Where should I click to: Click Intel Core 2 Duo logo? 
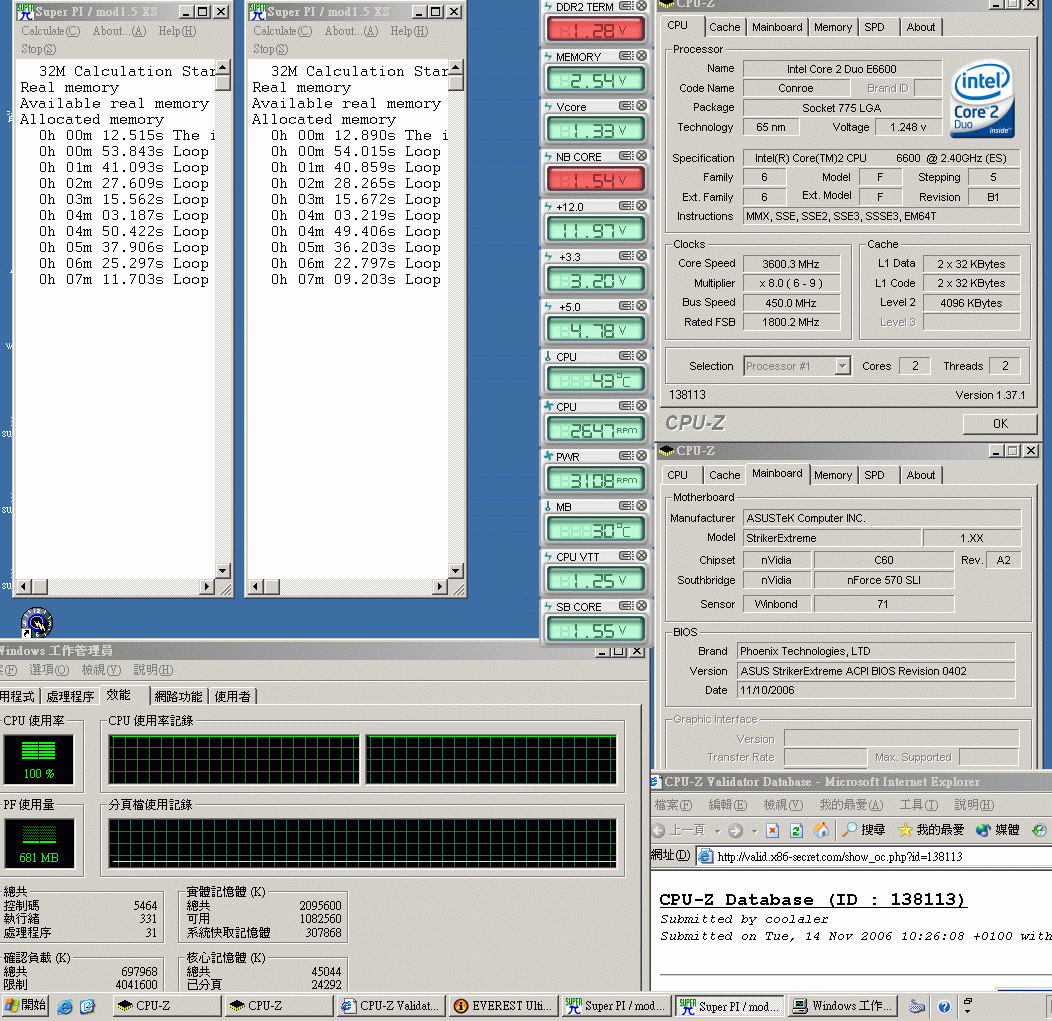(983, 99)
